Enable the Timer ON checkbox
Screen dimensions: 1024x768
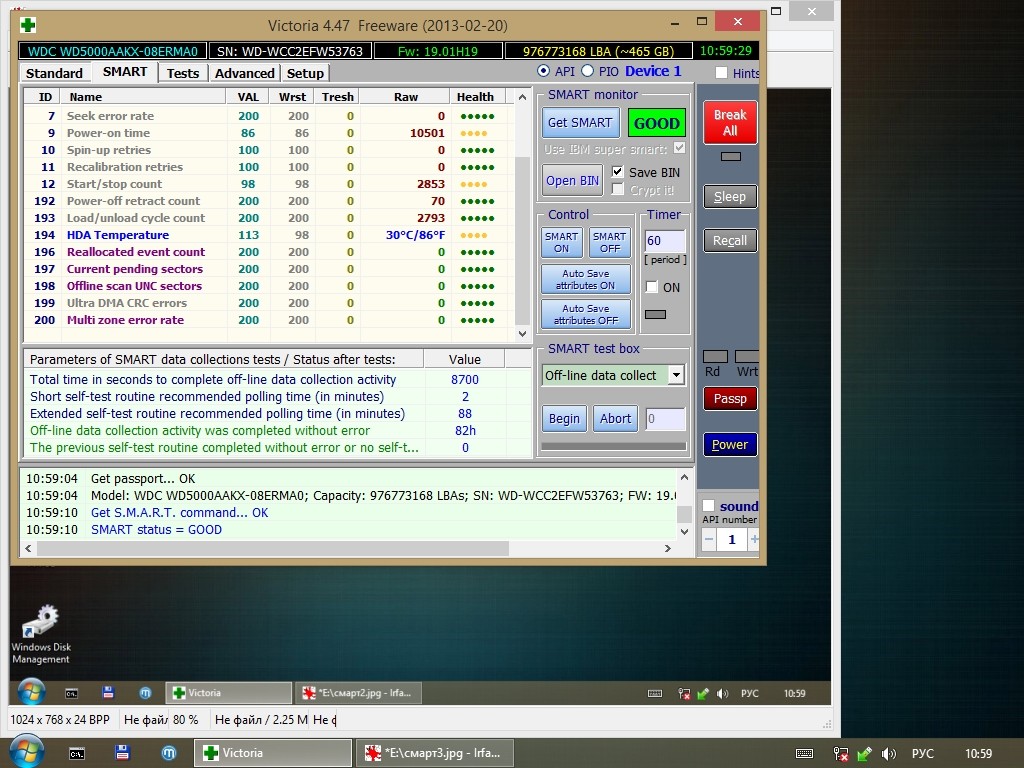[651, 287]
